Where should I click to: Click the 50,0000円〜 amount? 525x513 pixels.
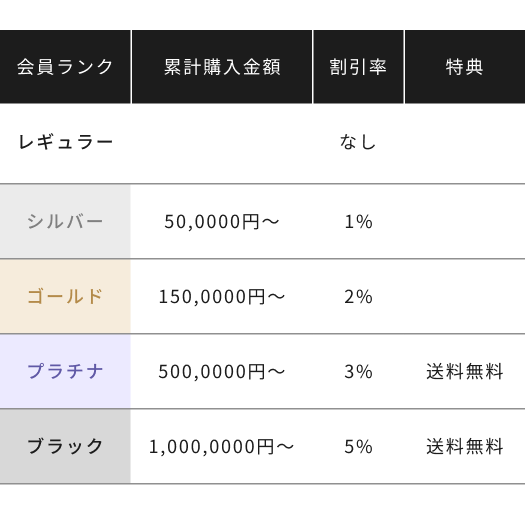[x=222, y=222]
